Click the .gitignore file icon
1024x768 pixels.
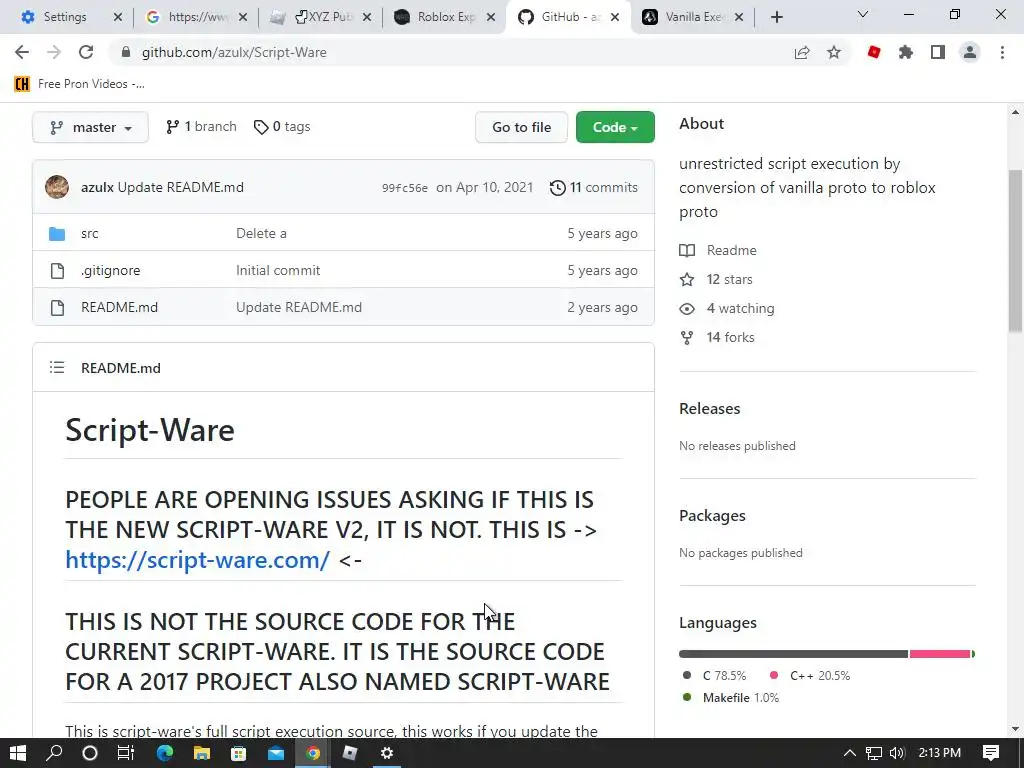coord(57,270)
